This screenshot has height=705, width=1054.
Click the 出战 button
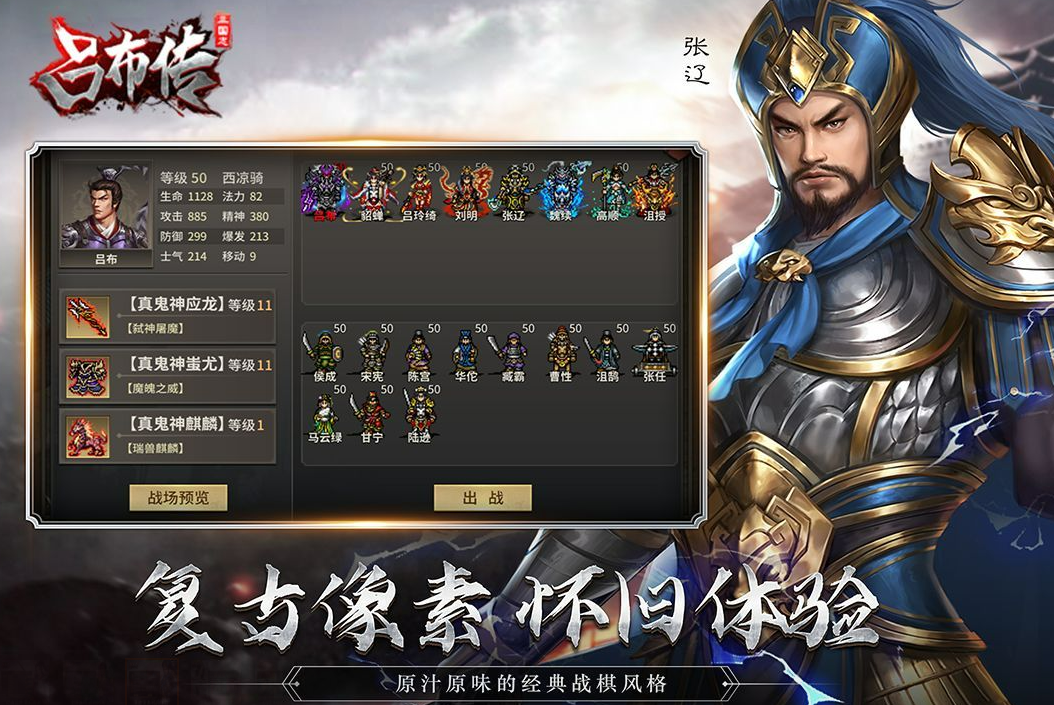pos(483,498)
